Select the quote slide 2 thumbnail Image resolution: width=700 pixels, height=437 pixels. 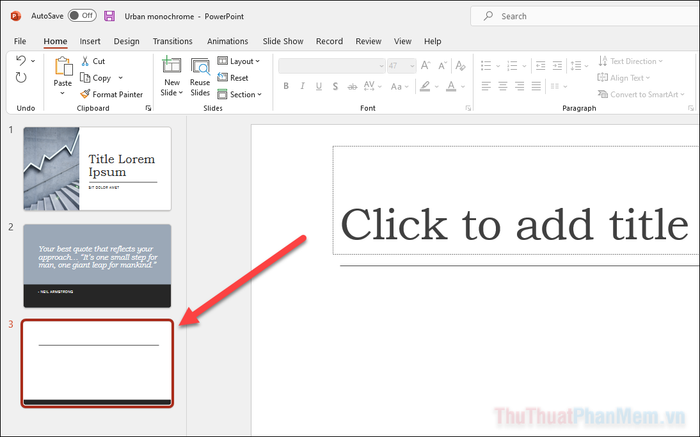click(97, 265)
